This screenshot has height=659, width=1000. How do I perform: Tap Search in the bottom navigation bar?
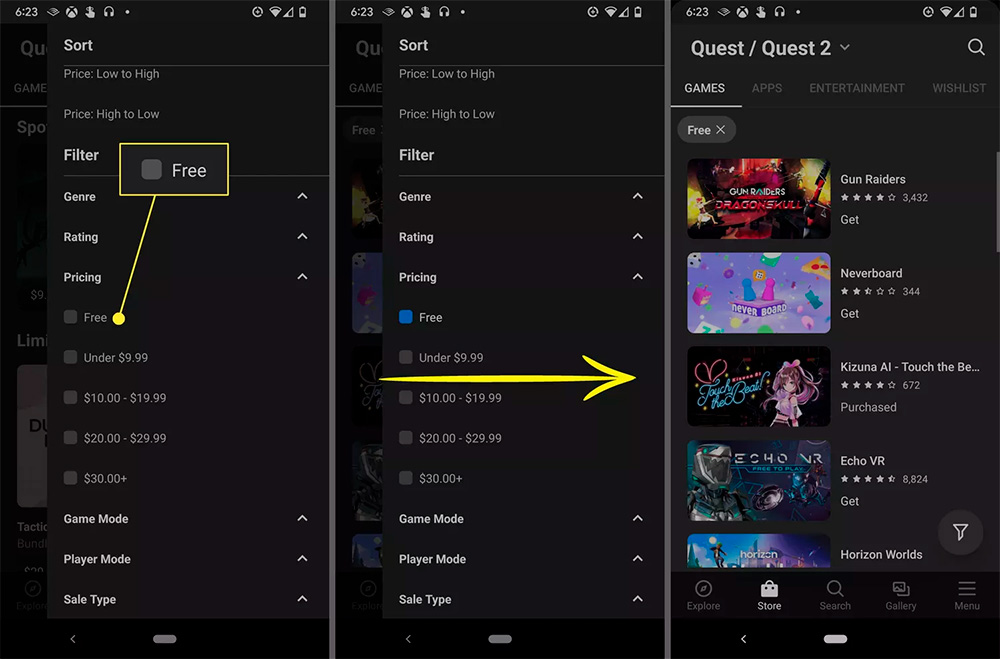(835, 595)
